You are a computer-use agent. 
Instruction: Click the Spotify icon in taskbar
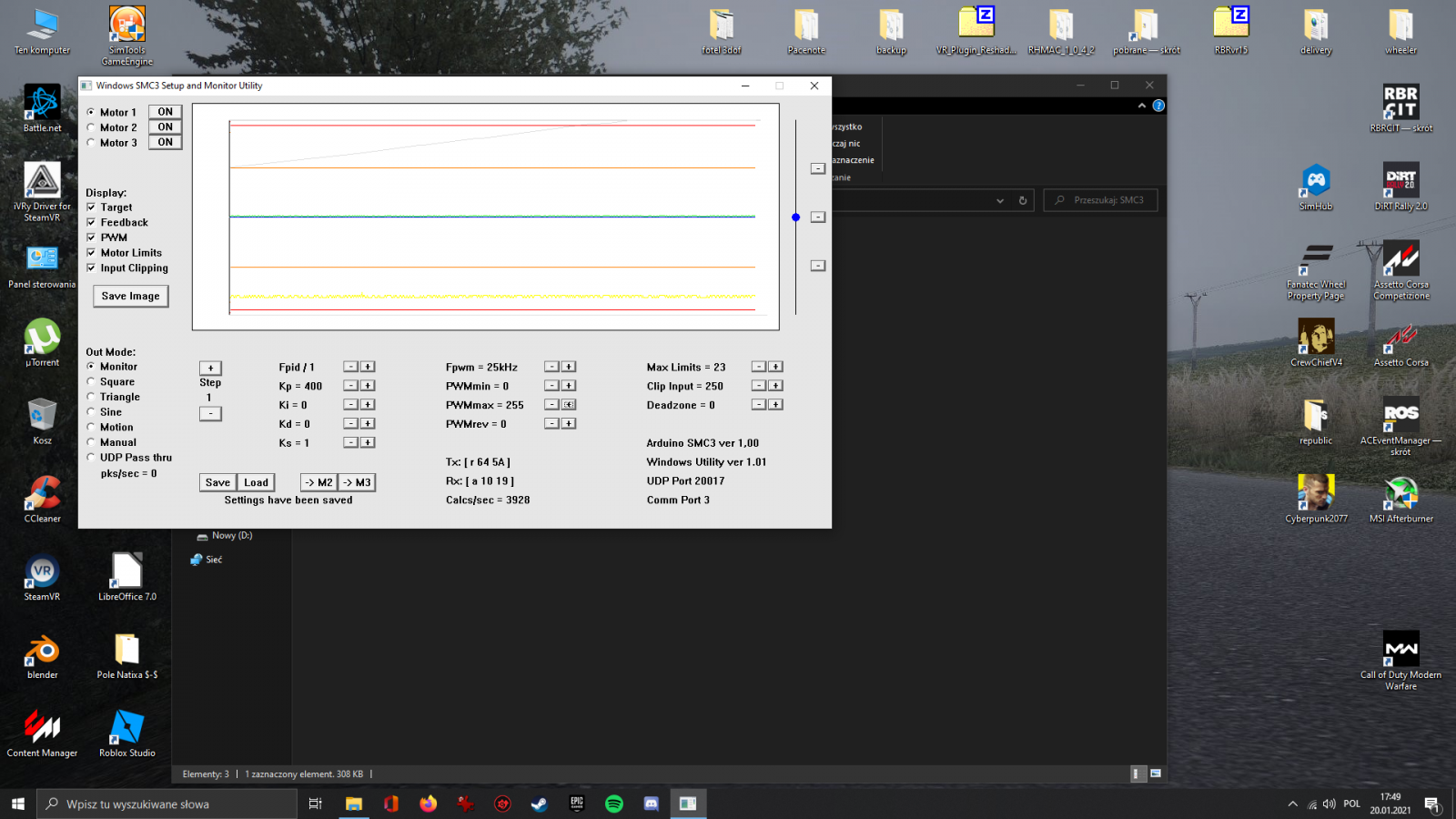[x=614, y=804]
